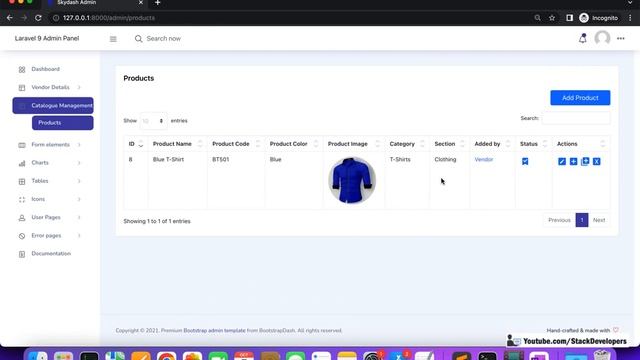Screen dimensions: 640x360
Task: Open Documentation sidebar entry
Action: click(x=51, y=254)
